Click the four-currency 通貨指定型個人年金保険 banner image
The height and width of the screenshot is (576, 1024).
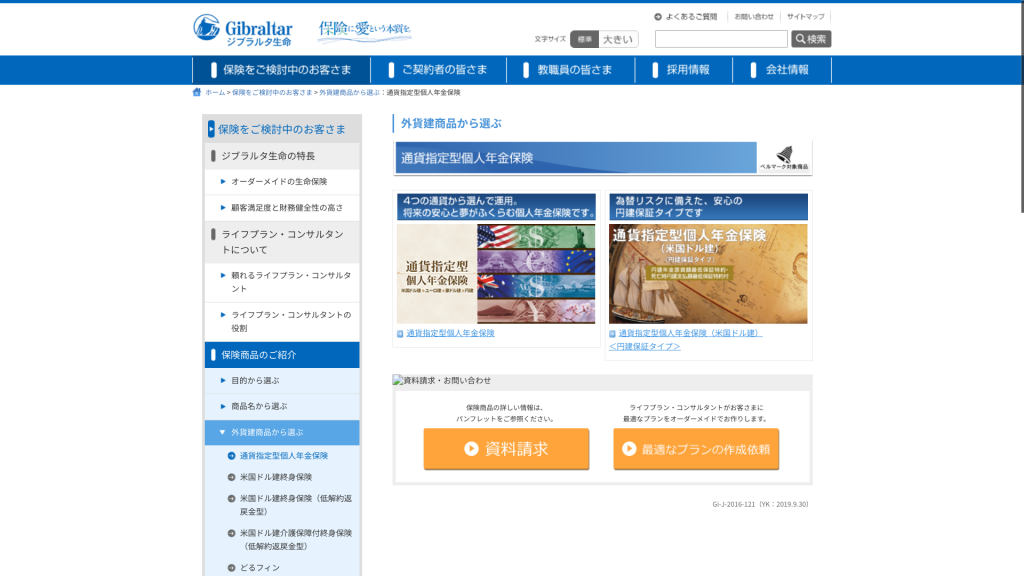pos(496,274)
